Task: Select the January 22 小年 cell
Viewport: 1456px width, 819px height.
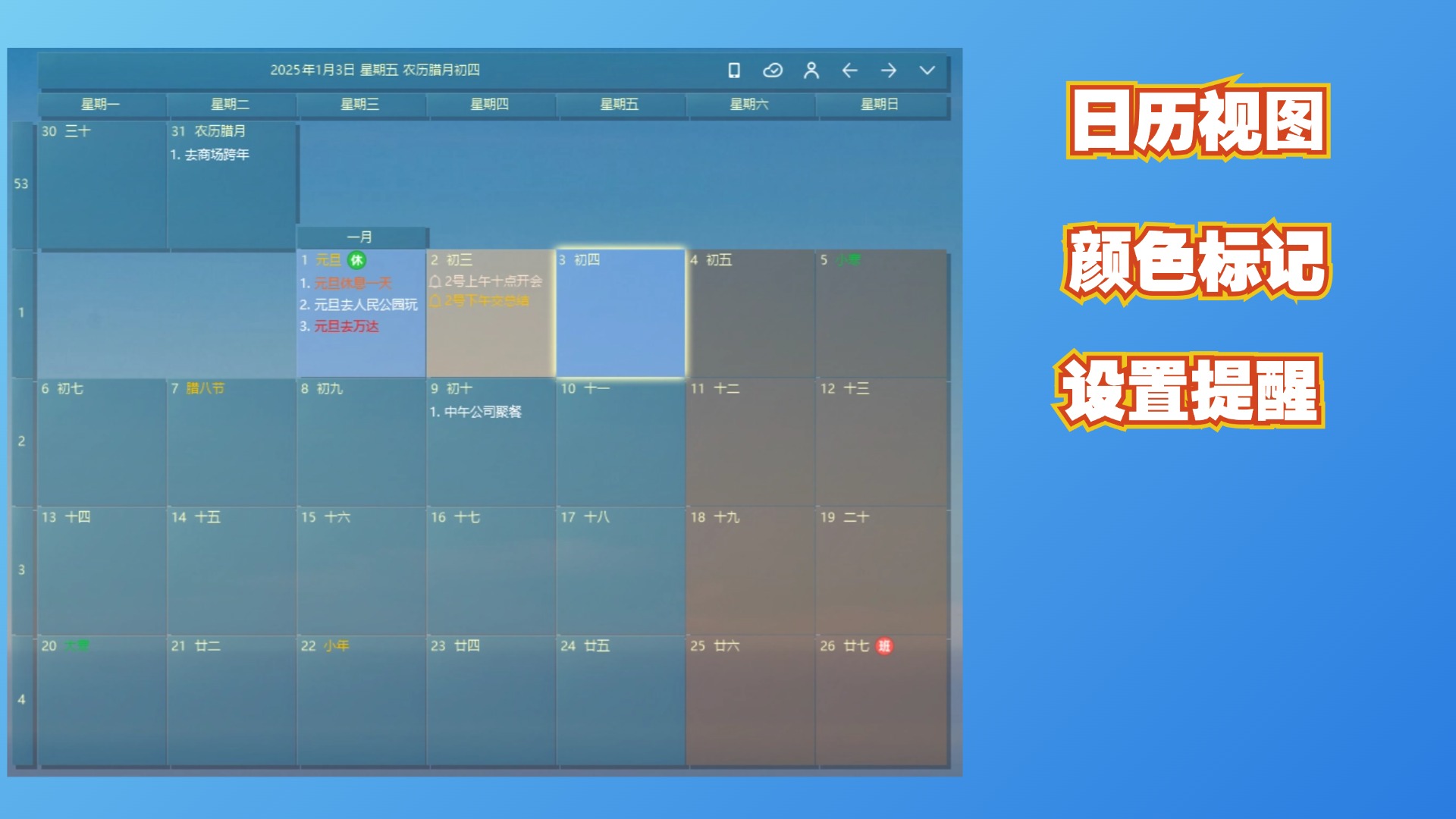Action: pos(360,698)
